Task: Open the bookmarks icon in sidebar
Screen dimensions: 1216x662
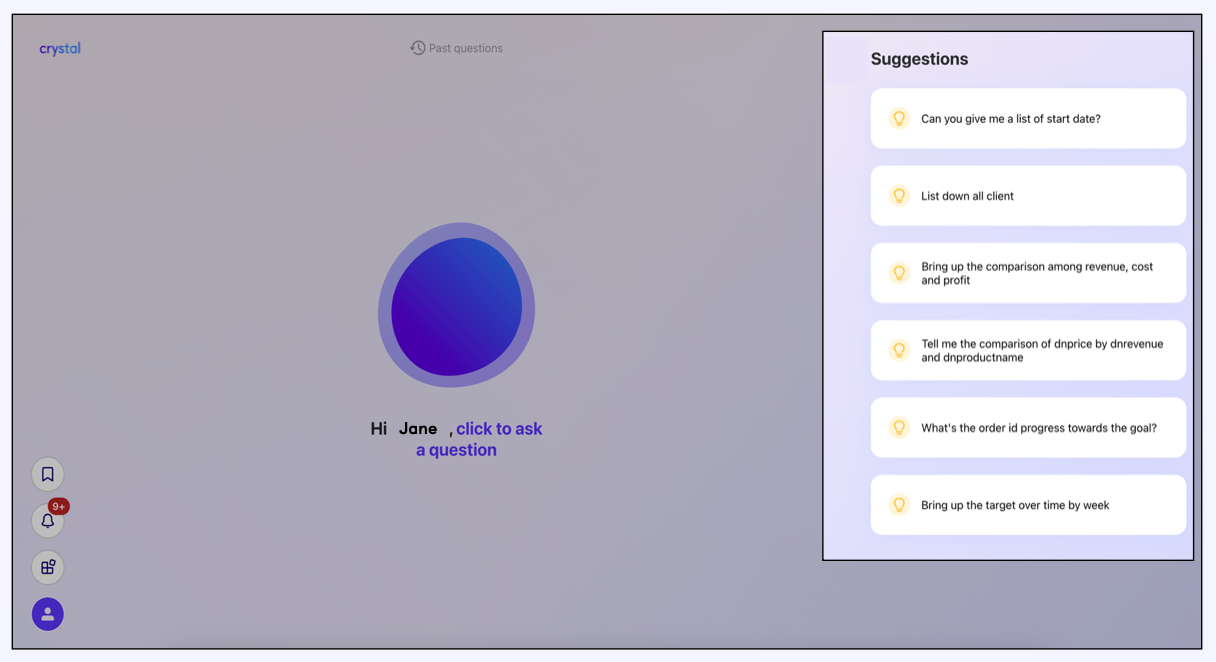Action: [47, 474]
